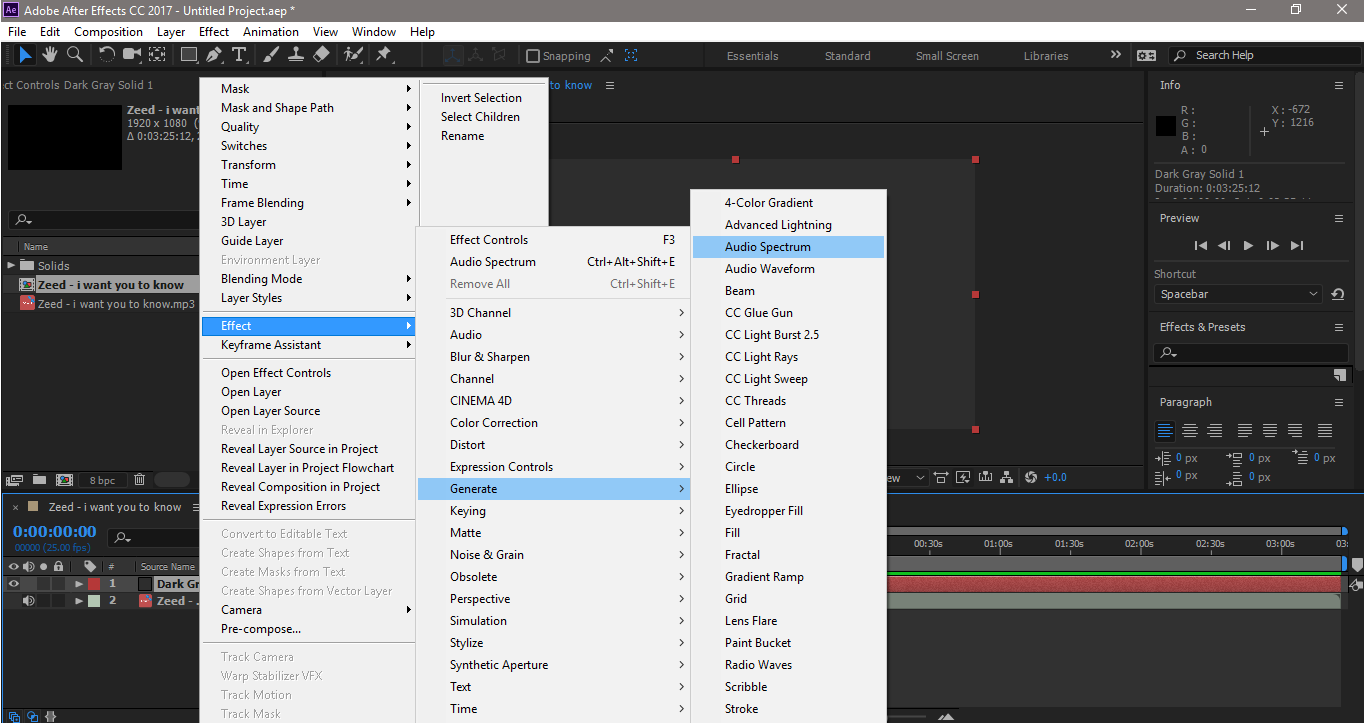Expand the Dark Gray Solid layer properties
1364x726 pixels.
click(79, 583)
